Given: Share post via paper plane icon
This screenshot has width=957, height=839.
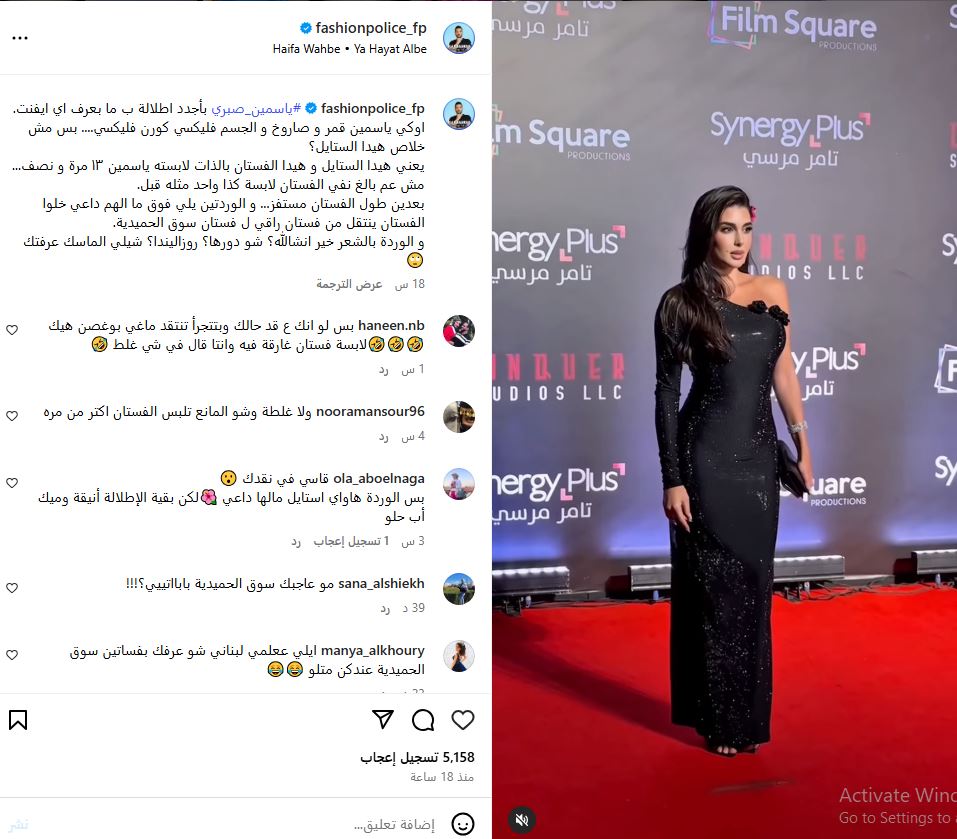Looking at the screenshot, I should coord(383,720).
